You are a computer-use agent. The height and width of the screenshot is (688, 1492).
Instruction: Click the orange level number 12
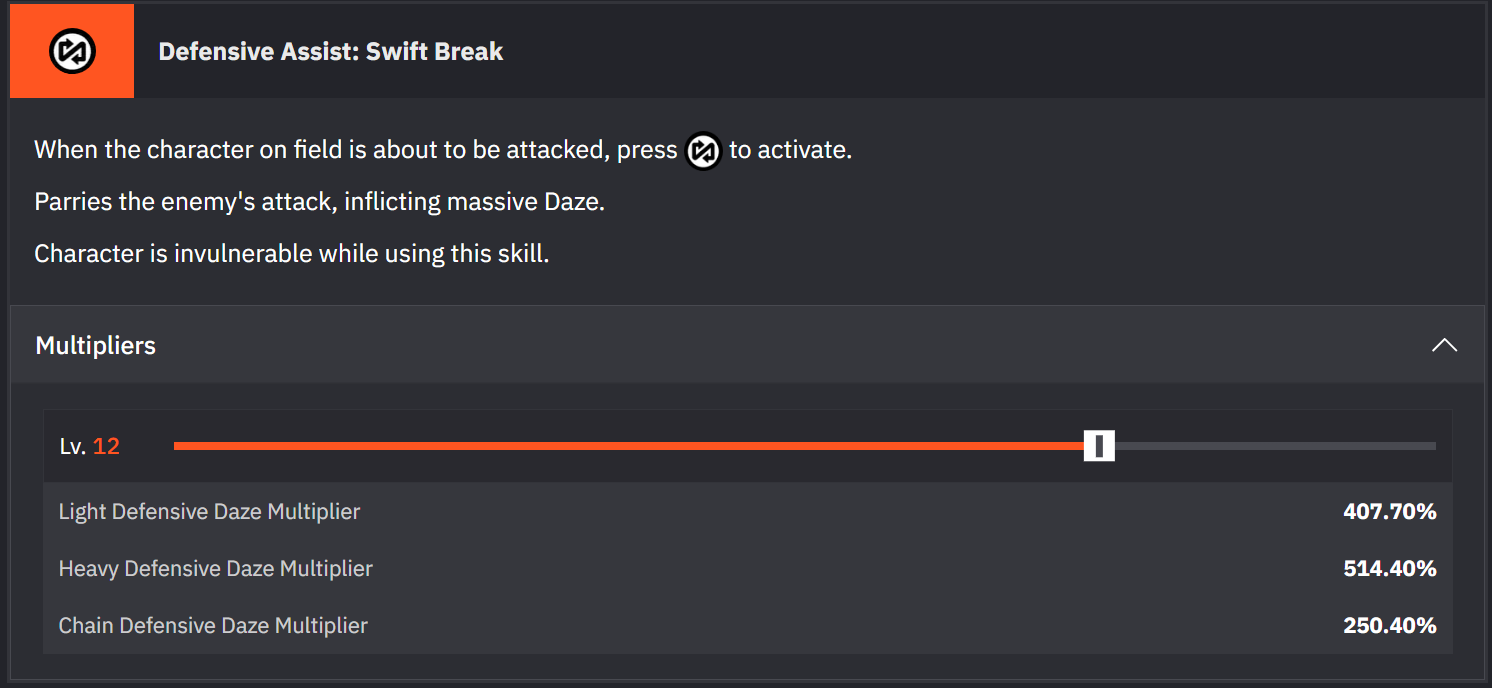point(106,447)
